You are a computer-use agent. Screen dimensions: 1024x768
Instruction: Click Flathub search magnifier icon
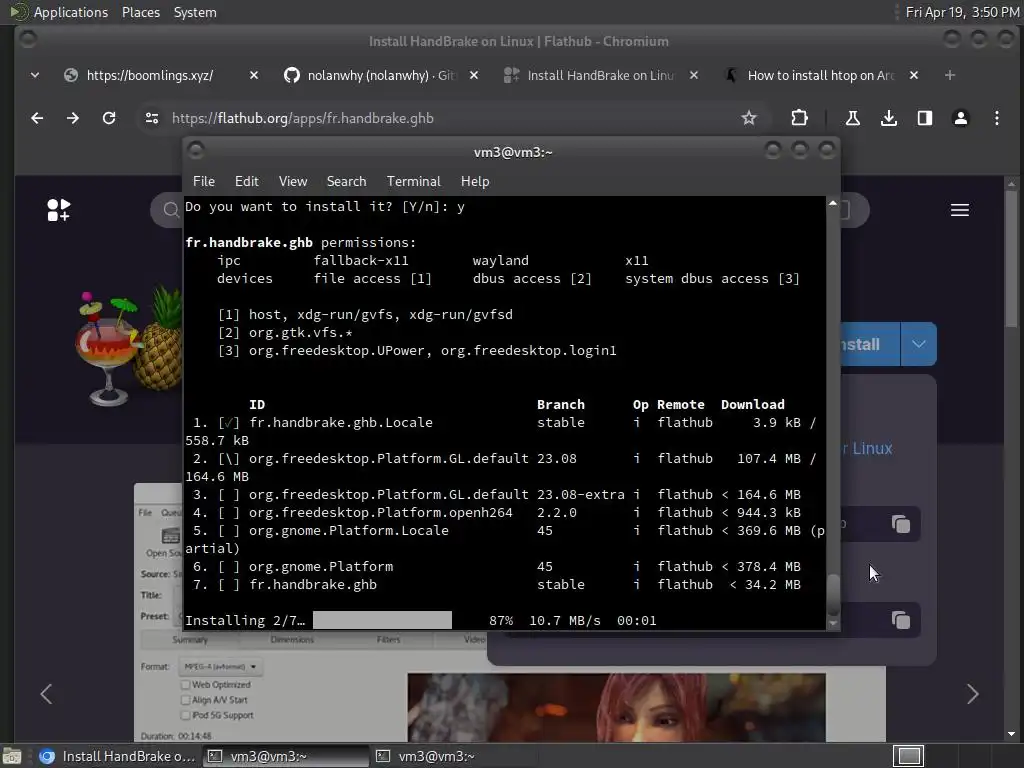click(170, 210)
